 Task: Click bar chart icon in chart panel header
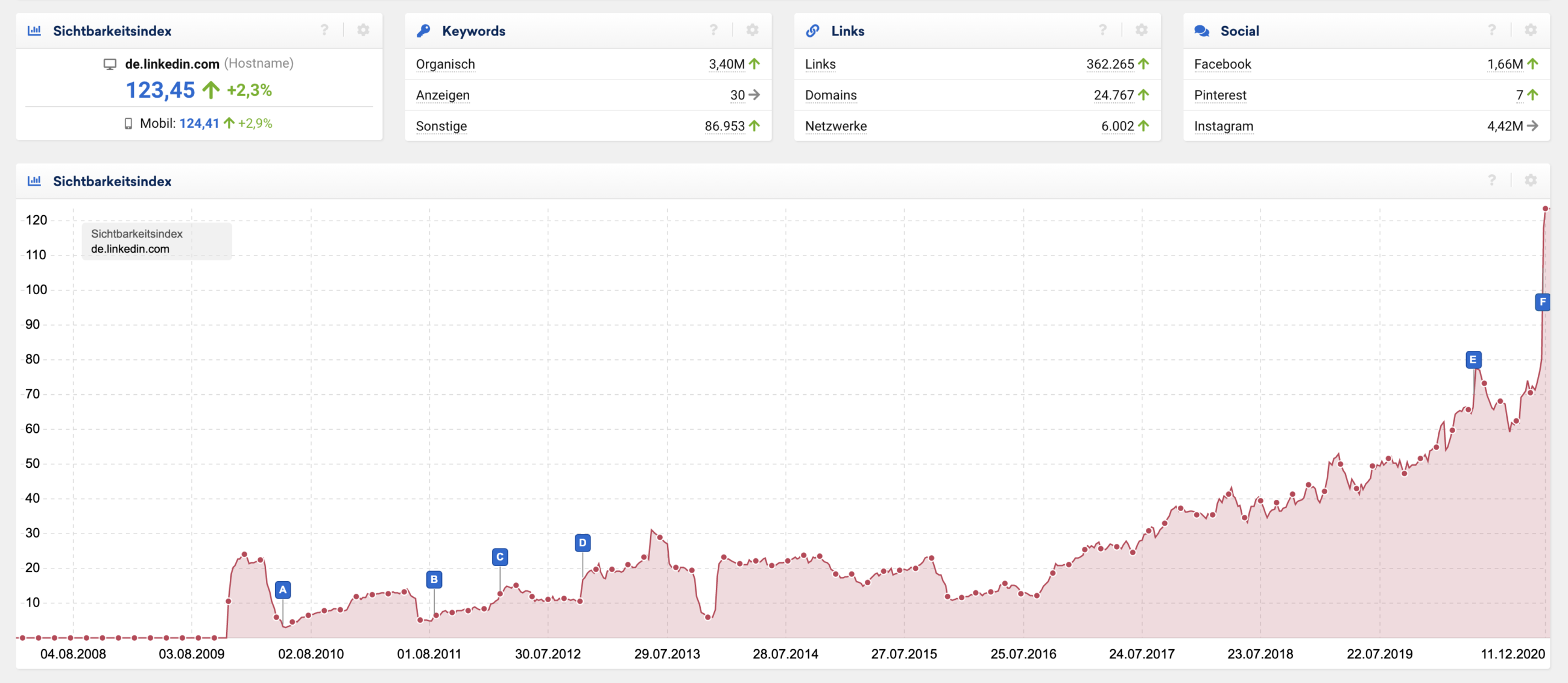(34, 181)
